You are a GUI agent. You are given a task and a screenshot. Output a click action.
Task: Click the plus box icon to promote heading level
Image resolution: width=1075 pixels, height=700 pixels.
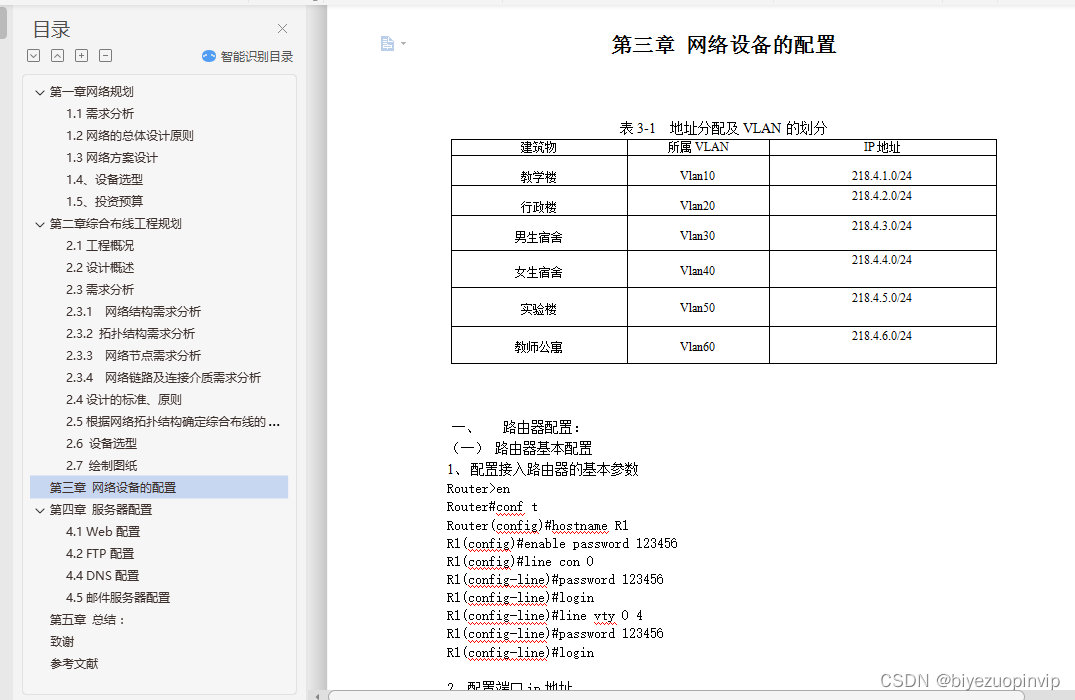click(82, 56)
